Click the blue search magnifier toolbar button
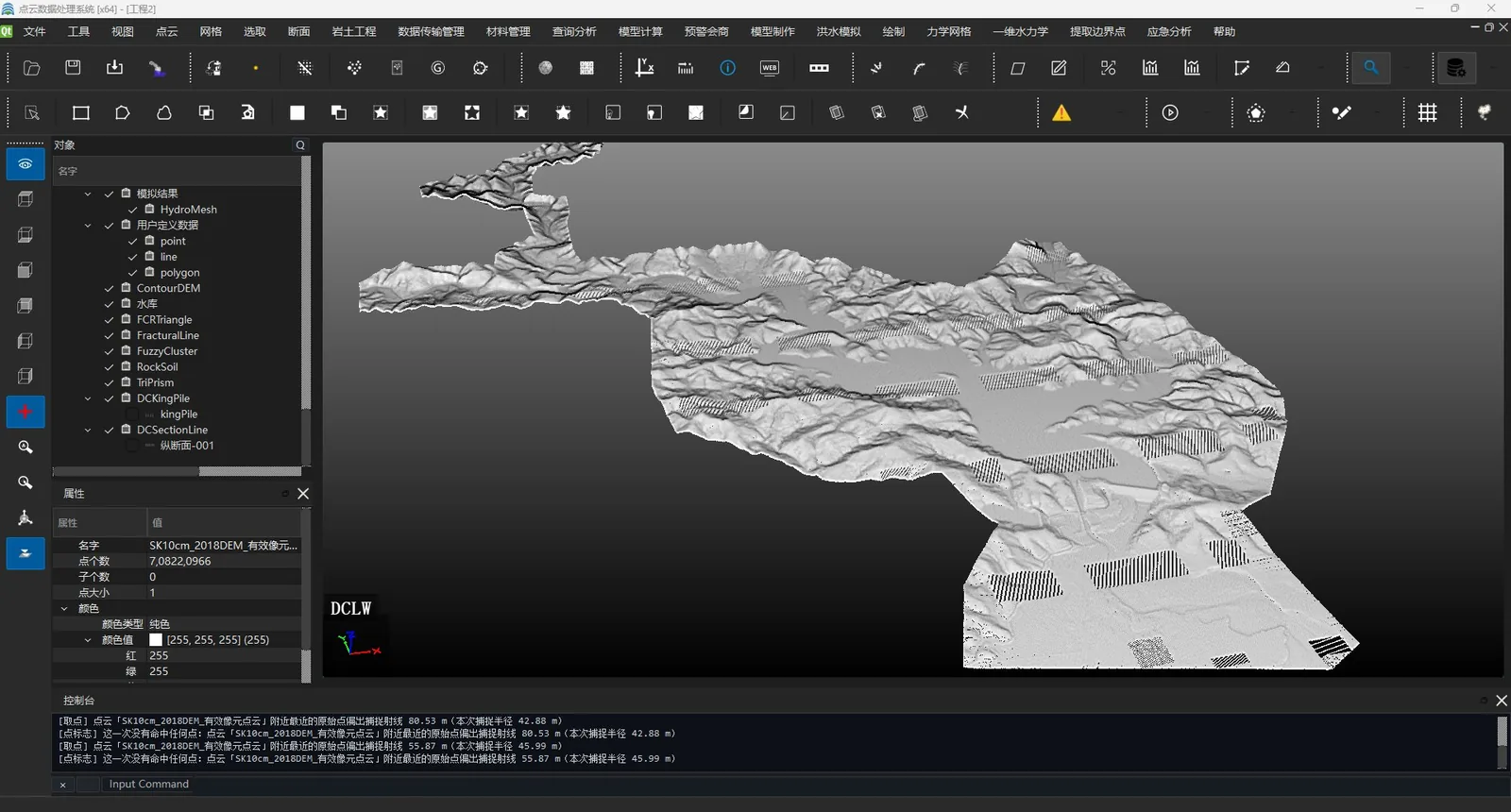 coord(1370,68)
